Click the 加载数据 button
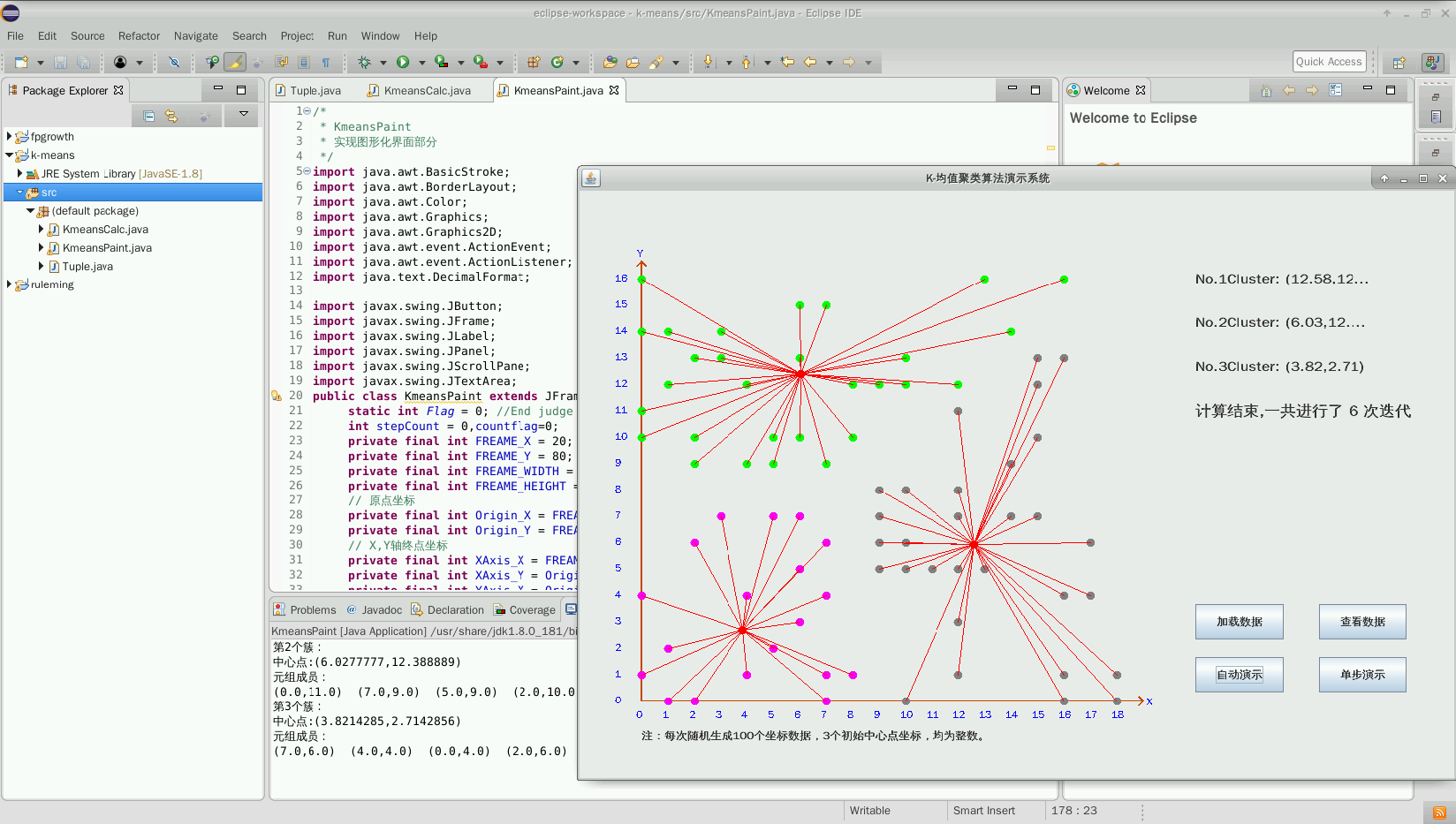Viewport: 1456px width, 824px height. pos(1239,622)
